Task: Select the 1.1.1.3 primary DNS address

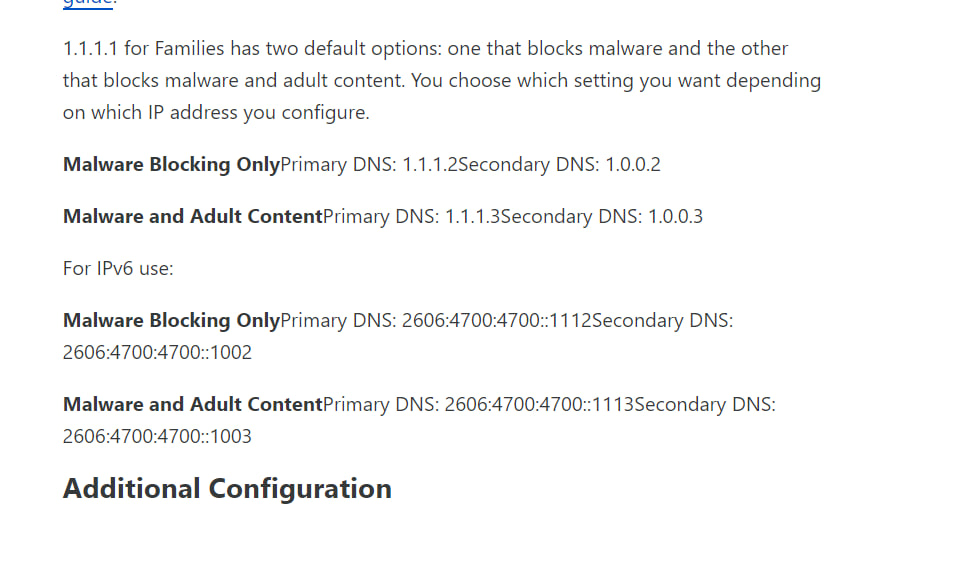Action: pos(473,217)
